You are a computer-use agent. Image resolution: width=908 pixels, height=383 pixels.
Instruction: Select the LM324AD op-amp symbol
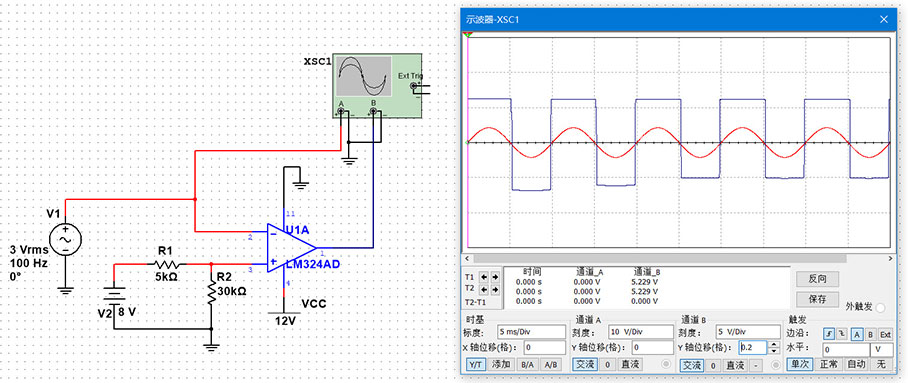click(x=291, y=248)
